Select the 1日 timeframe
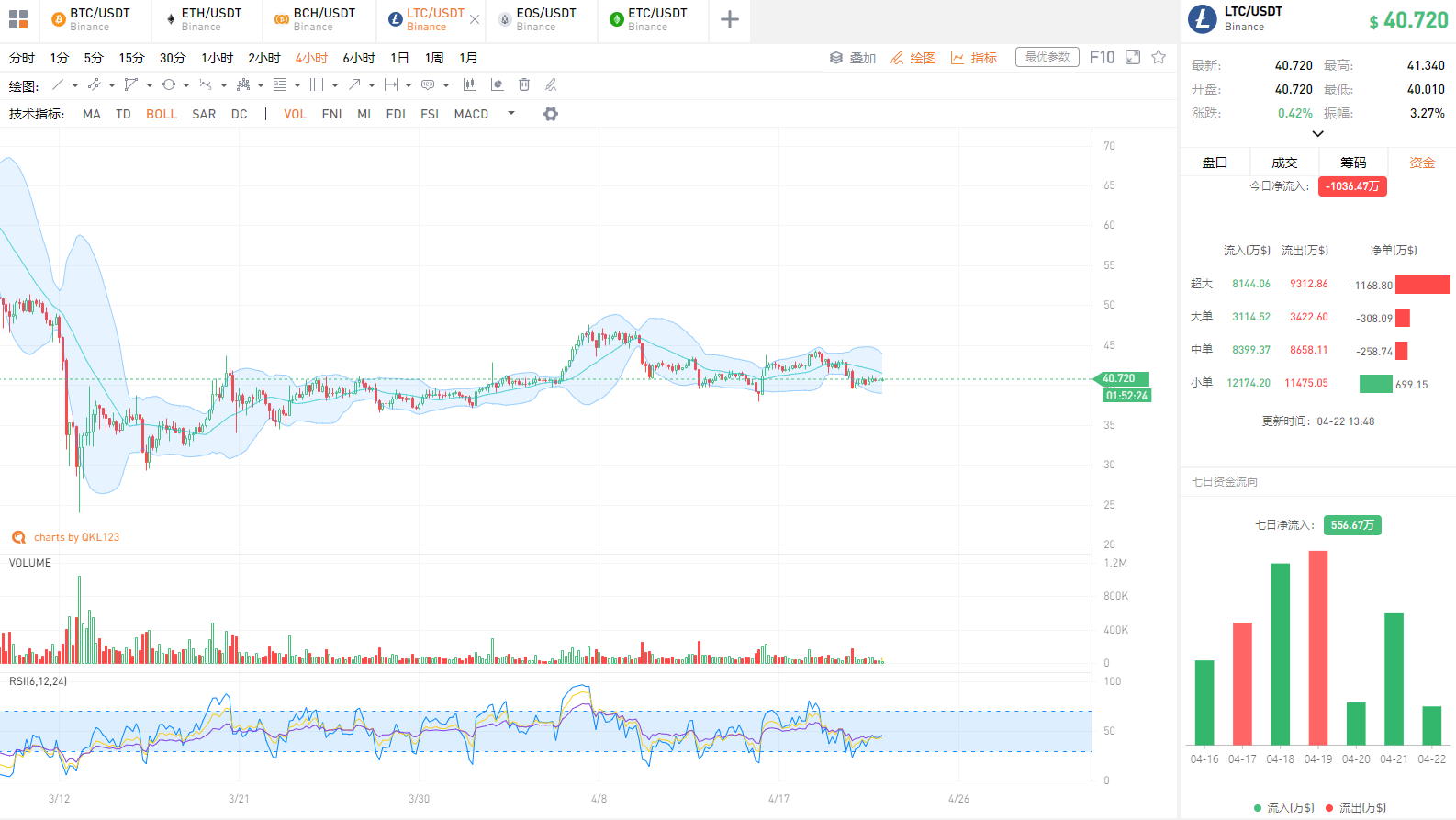 tap(399, 58)
